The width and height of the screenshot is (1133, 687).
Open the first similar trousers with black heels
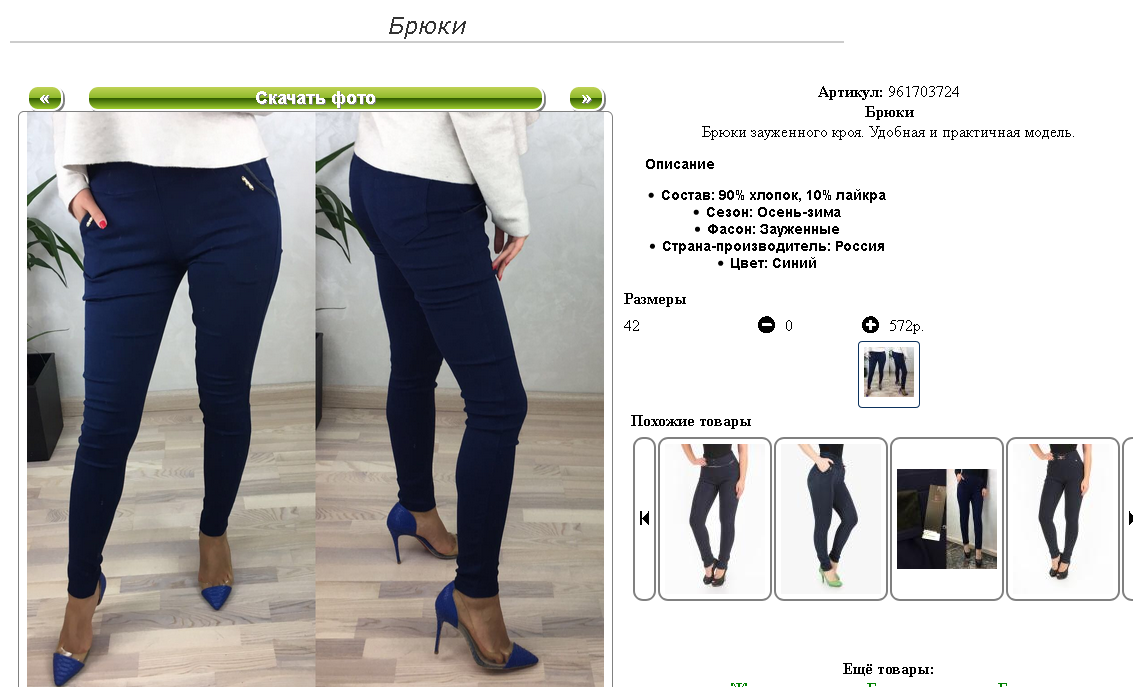pos(715,518)
